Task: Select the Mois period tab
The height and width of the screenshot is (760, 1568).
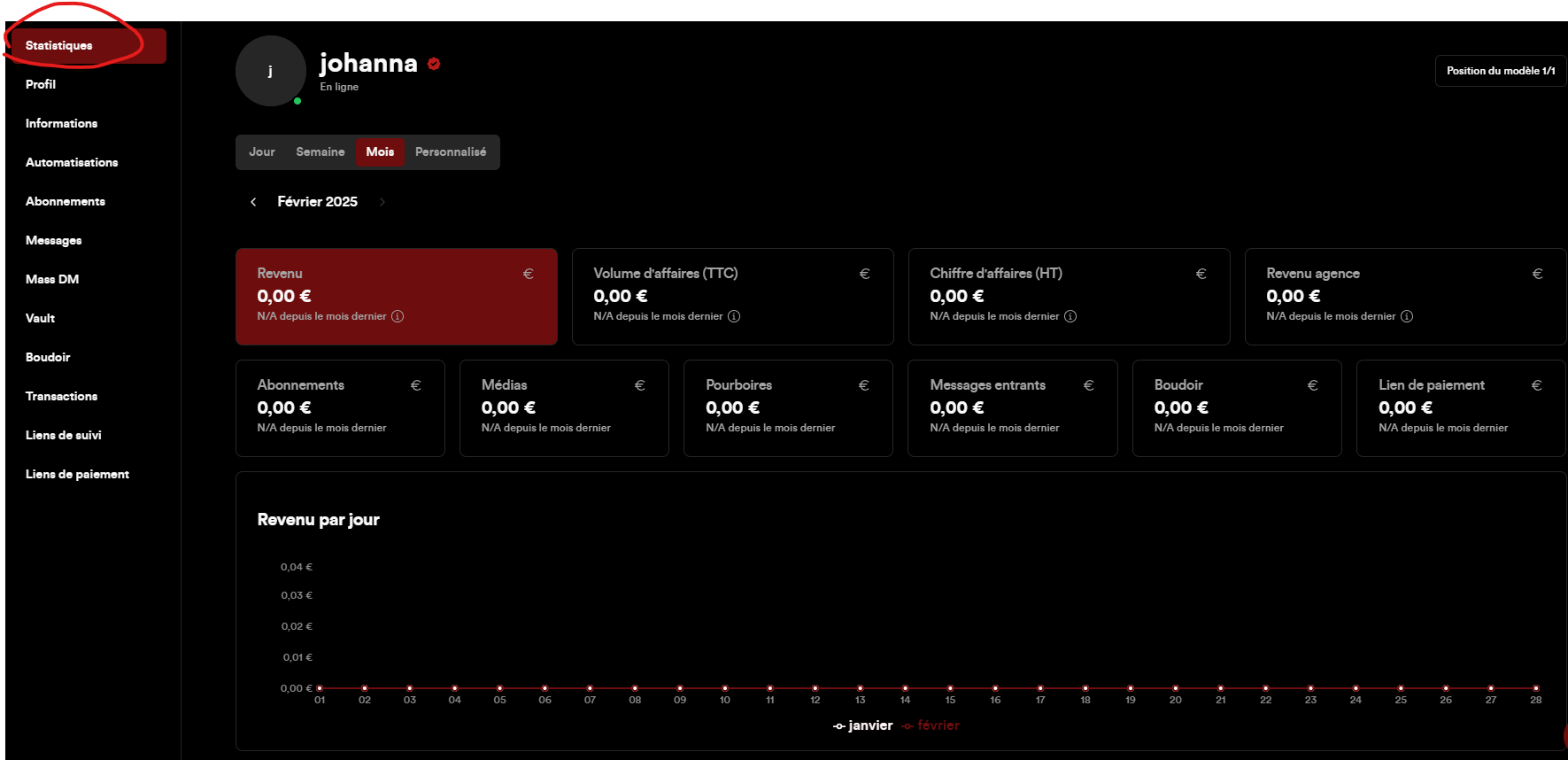Action: pos(380,151)
